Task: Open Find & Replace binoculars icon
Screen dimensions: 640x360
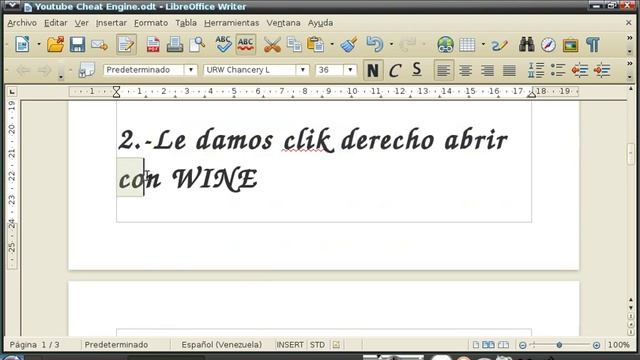Action: (x=527, y=44)
